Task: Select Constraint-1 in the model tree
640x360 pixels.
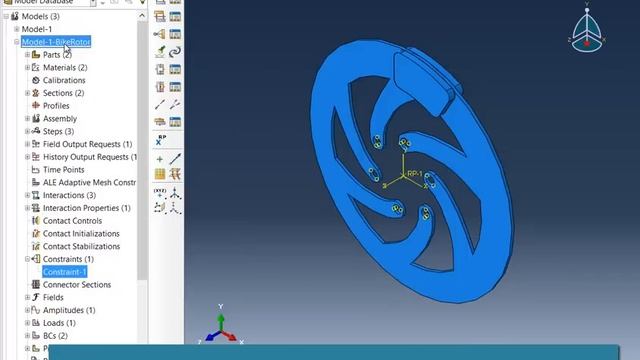Action: pos(64,272)
